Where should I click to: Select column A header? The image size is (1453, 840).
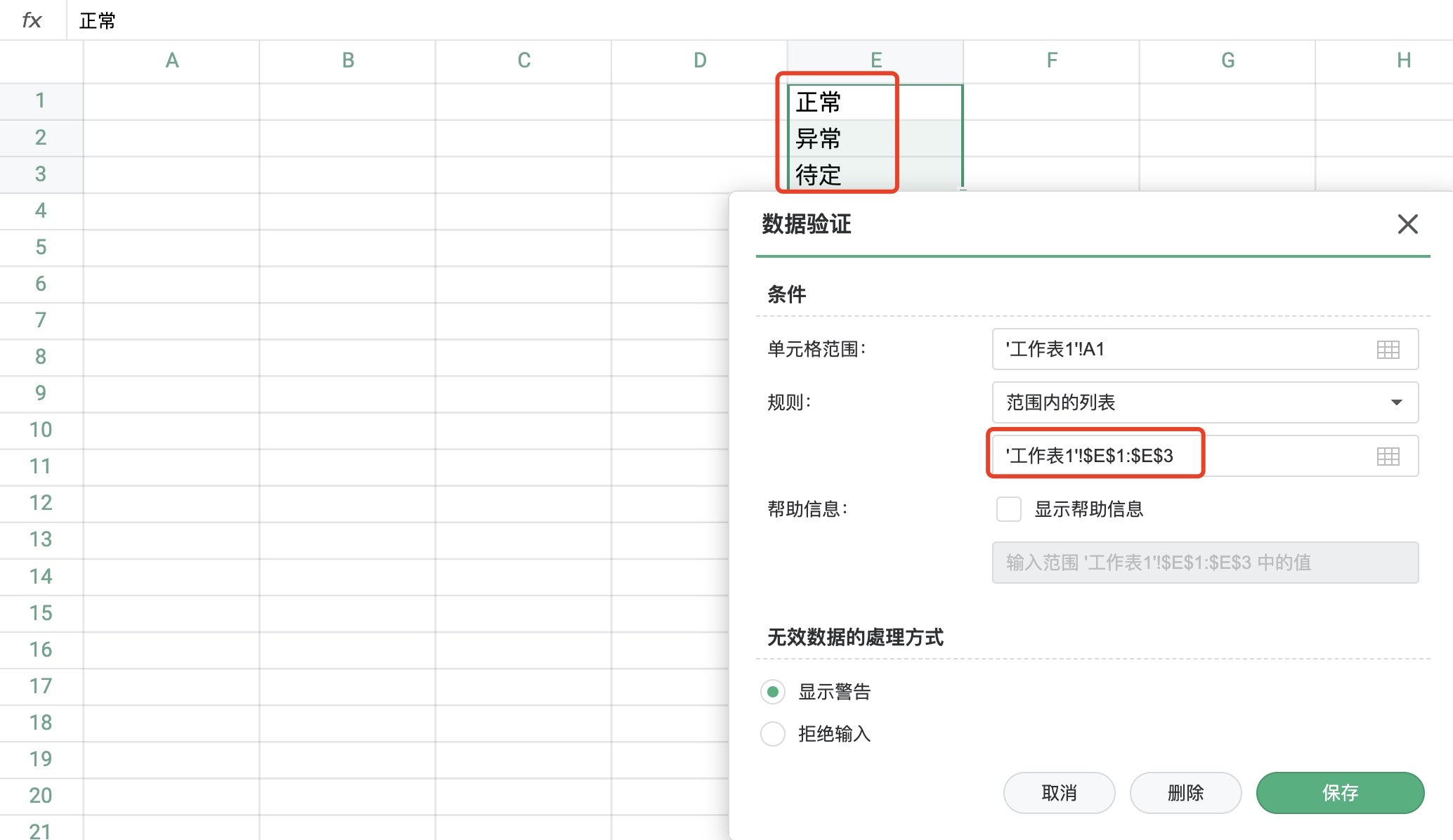coord(171,61)
